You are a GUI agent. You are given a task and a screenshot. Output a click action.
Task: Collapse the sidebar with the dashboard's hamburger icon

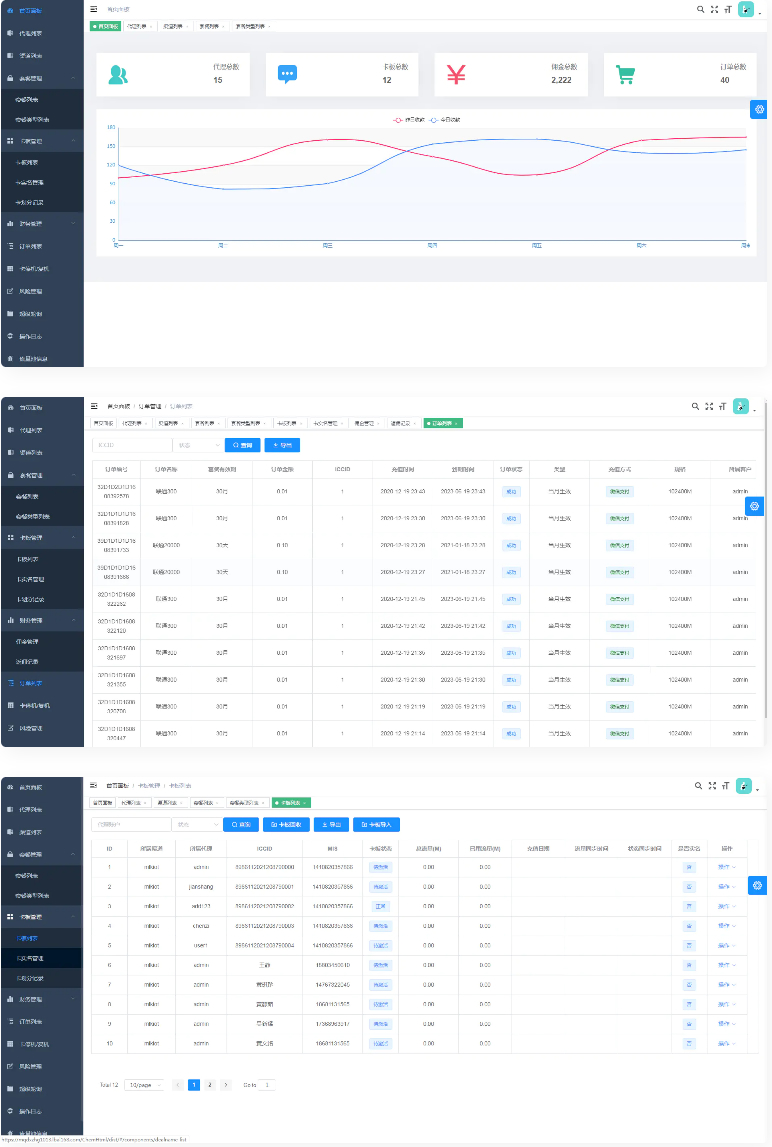click(x=94, y=9)
